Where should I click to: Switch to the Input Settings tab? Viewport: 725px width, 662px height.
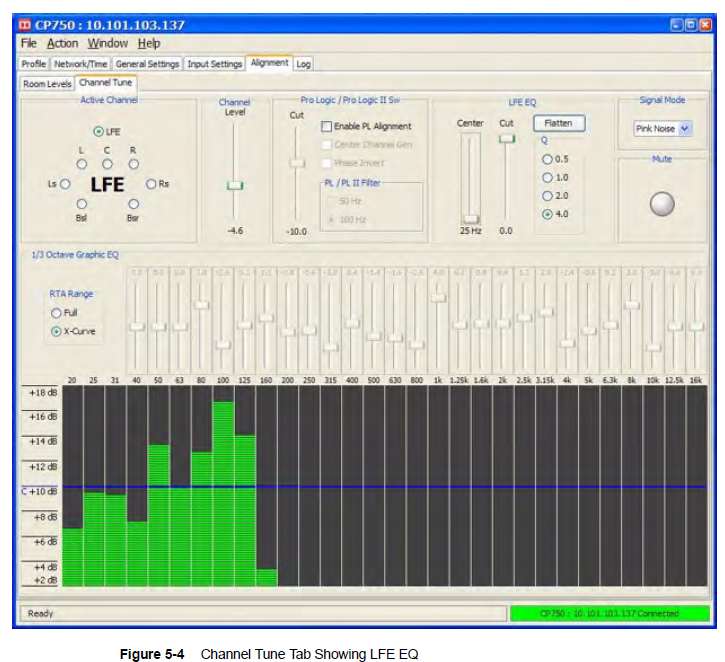point(215,64)
